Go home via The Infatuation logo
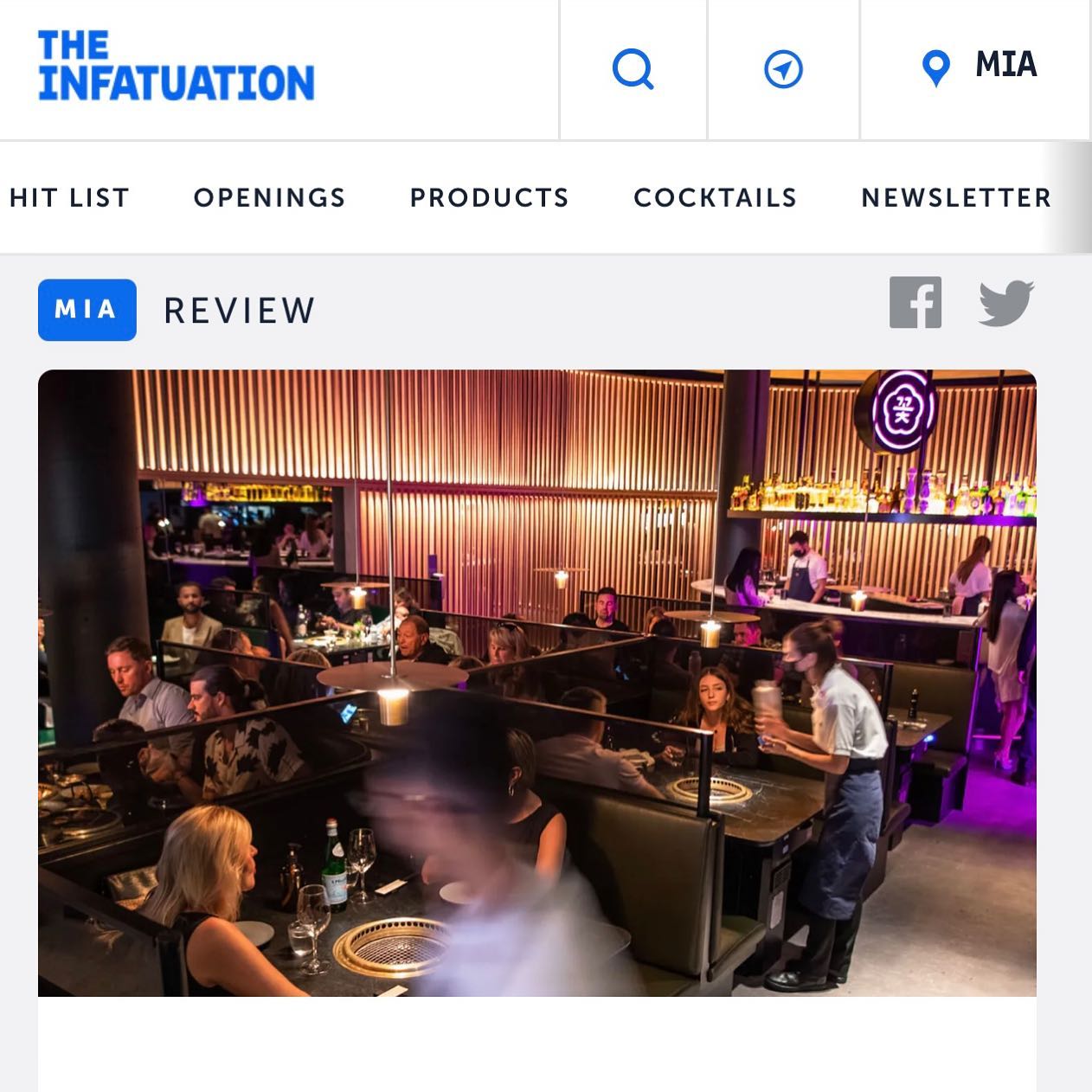Screen dimensions: 1092x1092 click(x=176, y=66)
